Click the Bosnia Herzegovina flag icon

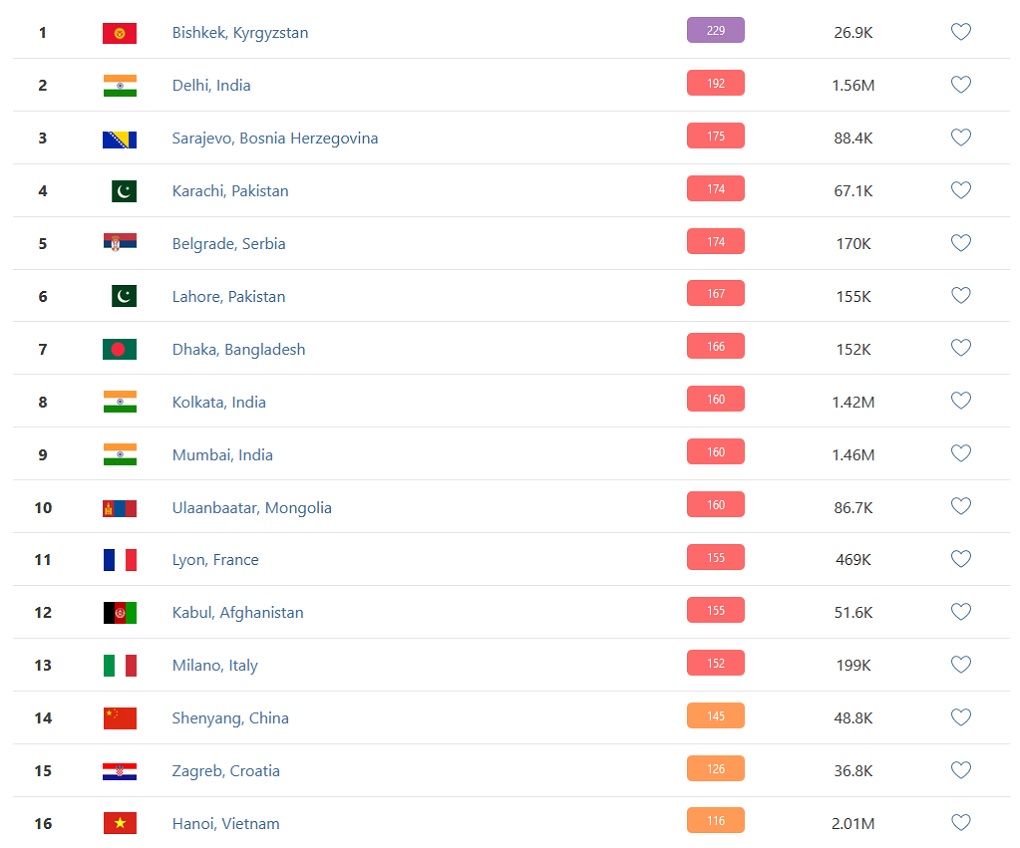[120, 140]
